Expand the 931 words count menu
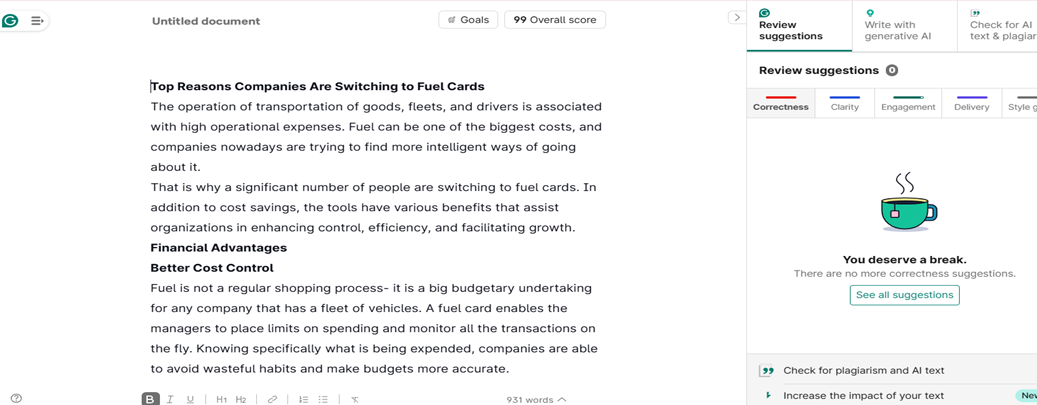The height and width of the screenshot is (405, 1037). coord(536,399)
